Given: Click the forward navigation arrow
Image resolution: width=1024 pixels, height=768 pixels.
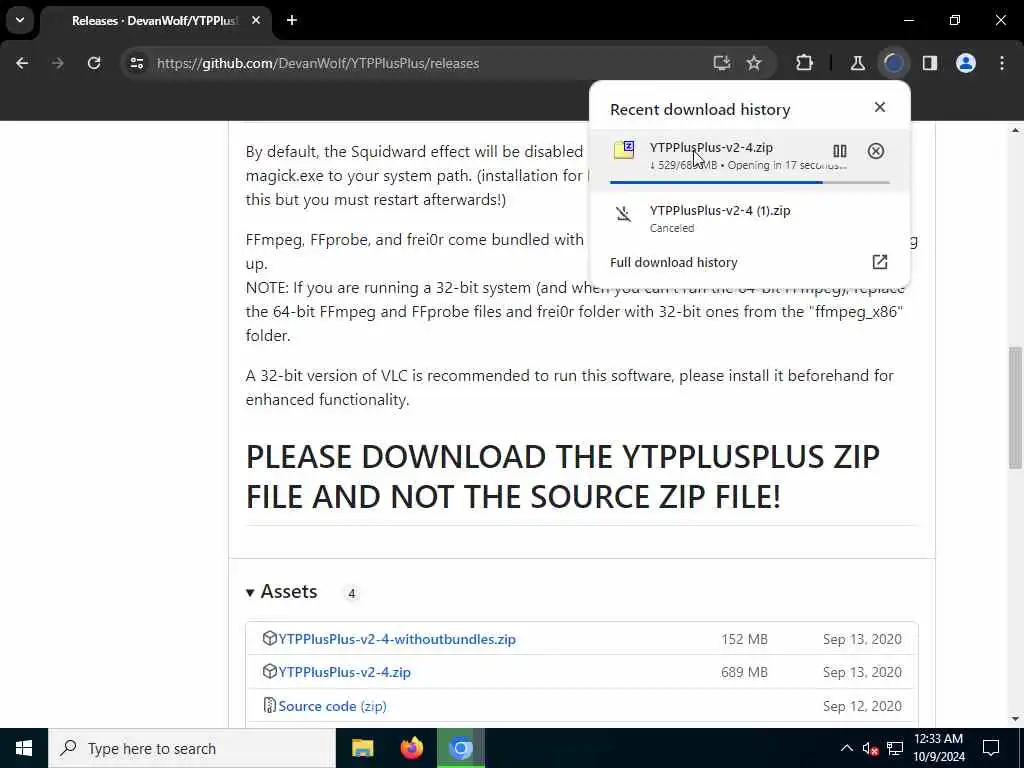Looking at the screenshot, I should [57, 63].
